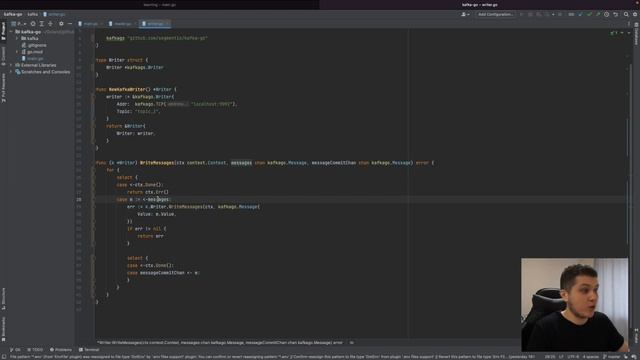Image resolution: width=640 pixels, height=360 pixels.
Task: Expand go.mod node in project tree
Action: [17, 52]
